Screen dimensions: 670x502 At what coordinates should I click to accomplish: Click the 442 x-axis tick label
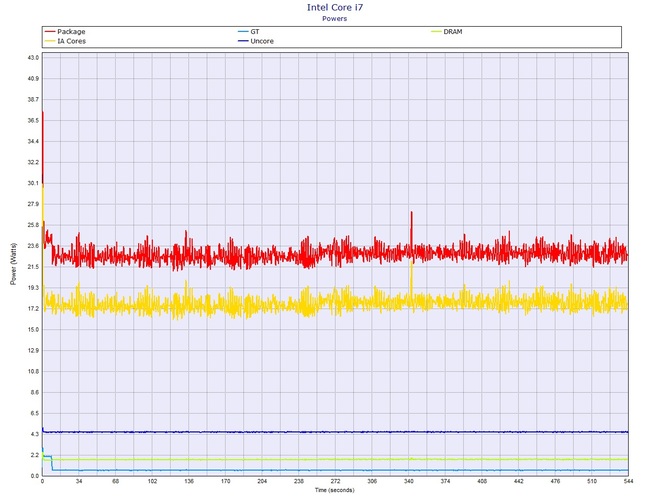(x=518, y=481)
